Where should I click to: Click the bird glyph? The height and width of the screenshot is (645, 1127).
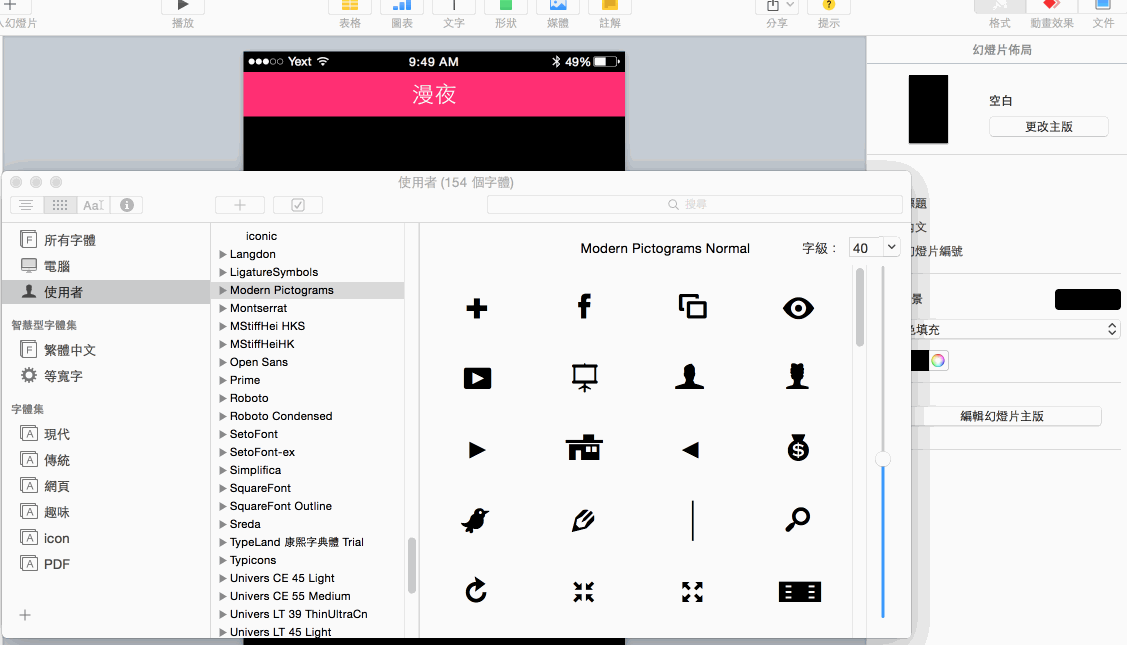tap(475, 520)
